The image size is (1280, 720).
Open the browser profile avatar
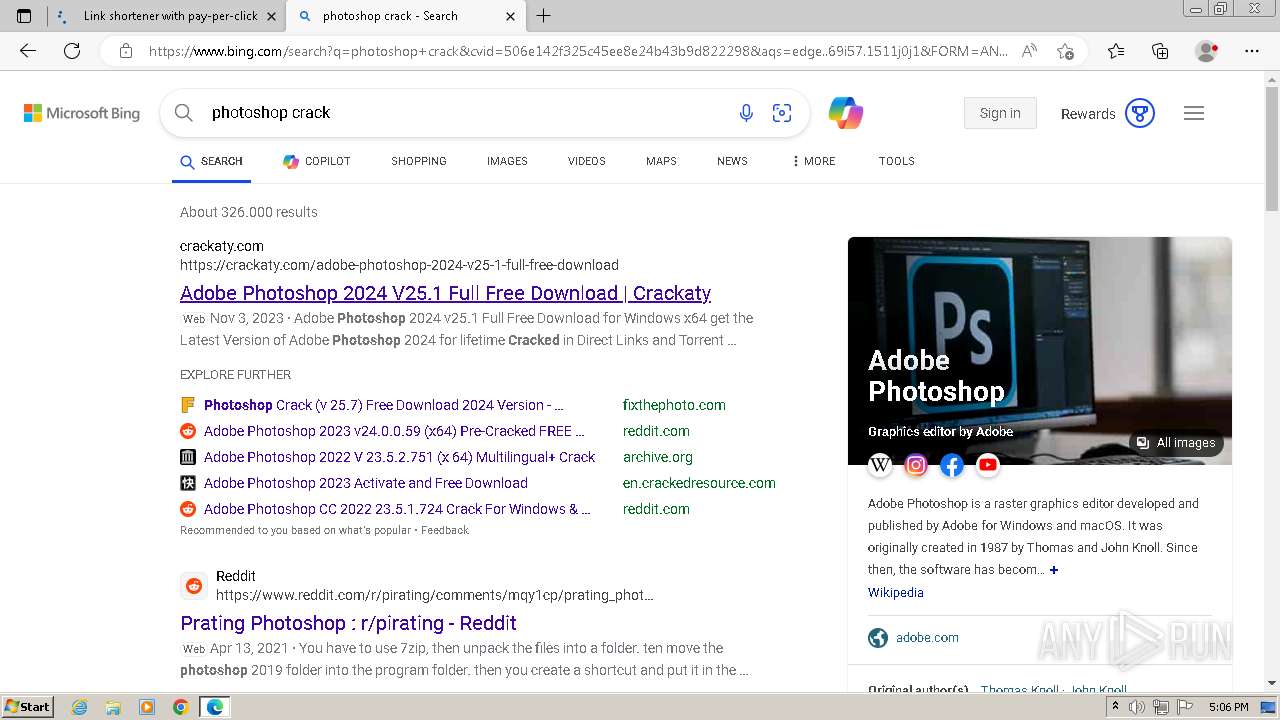1207,51
